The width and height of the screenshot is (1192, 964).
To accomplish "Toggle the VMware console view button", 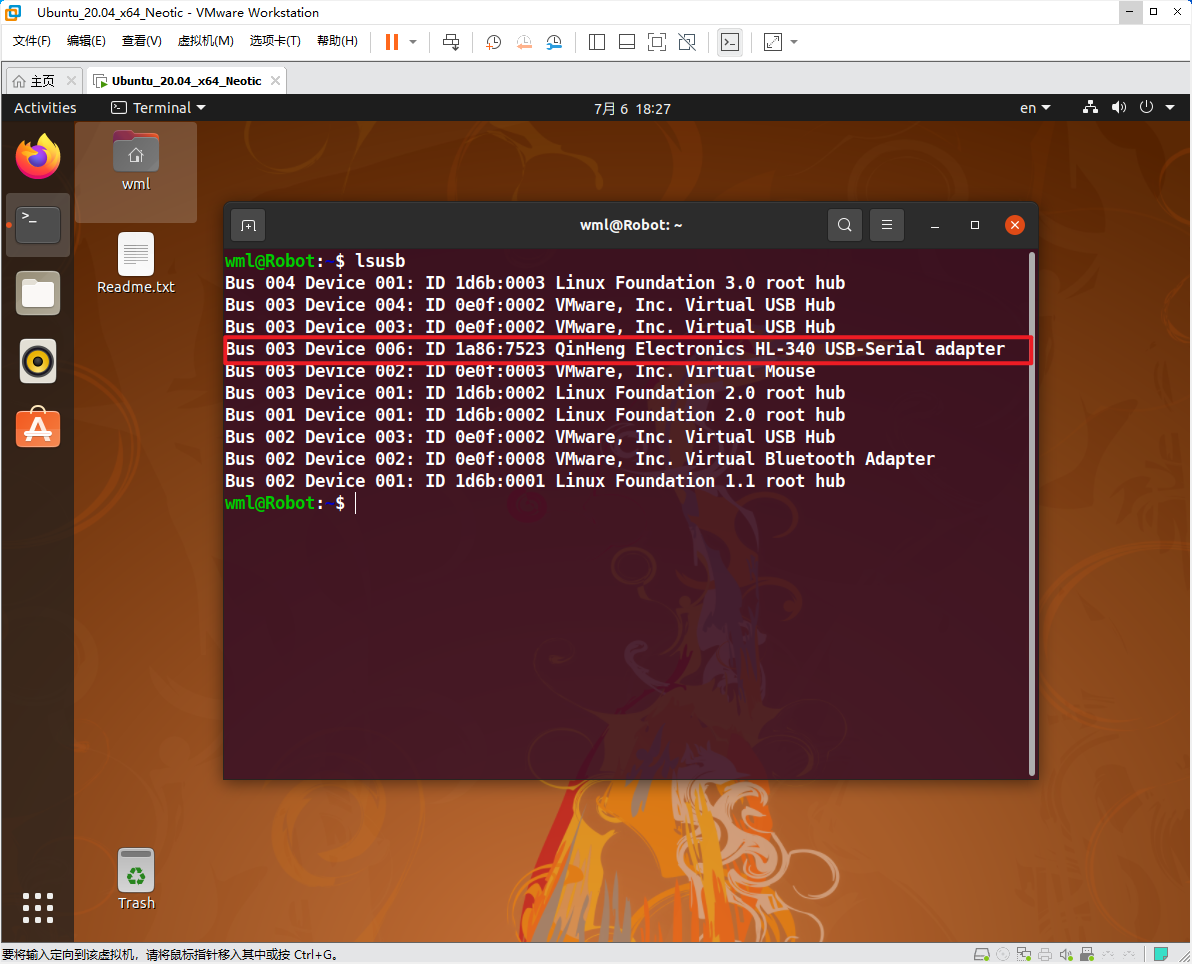I will [x=730, y=42].
